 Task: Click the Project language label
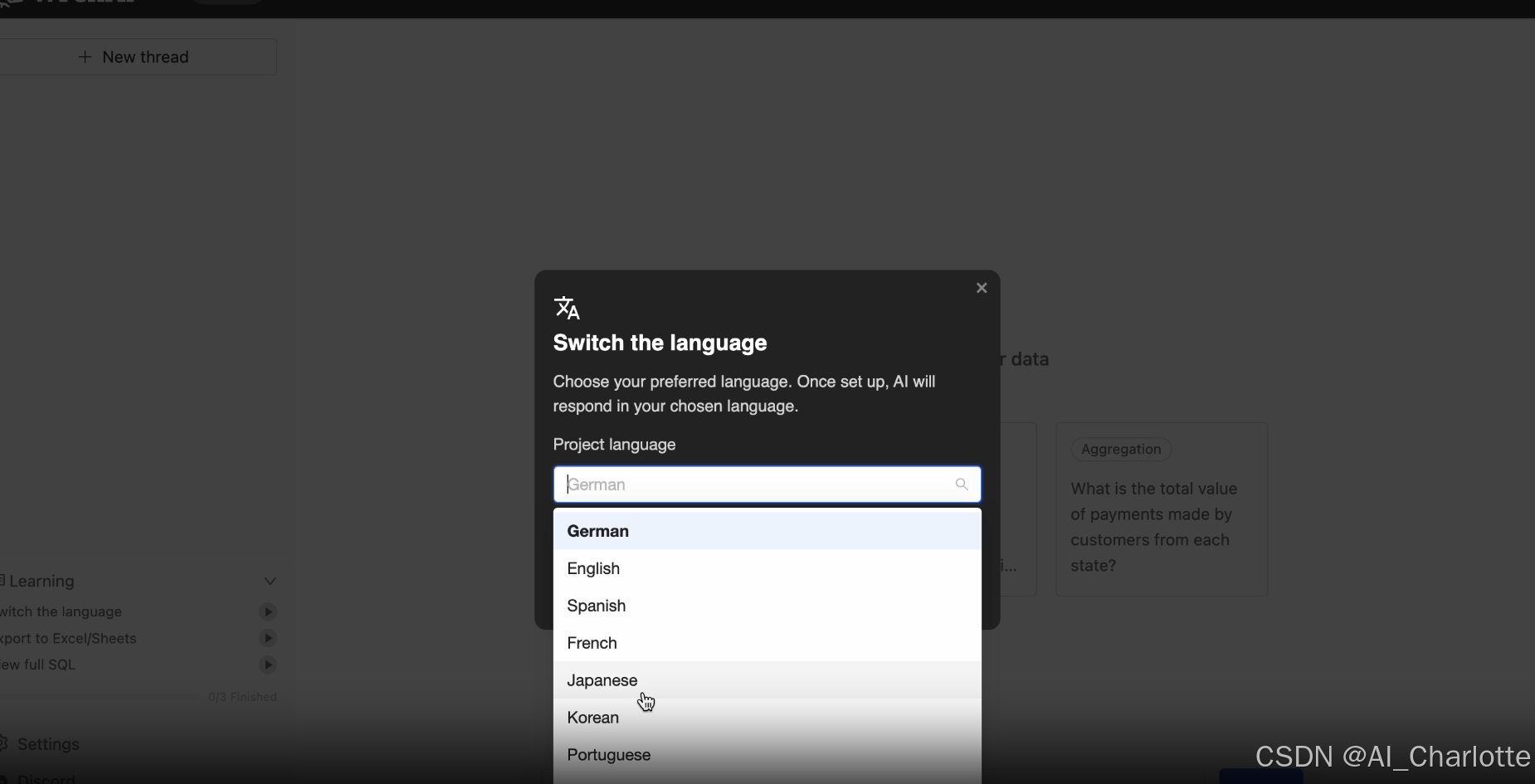(x=614, y=445)
